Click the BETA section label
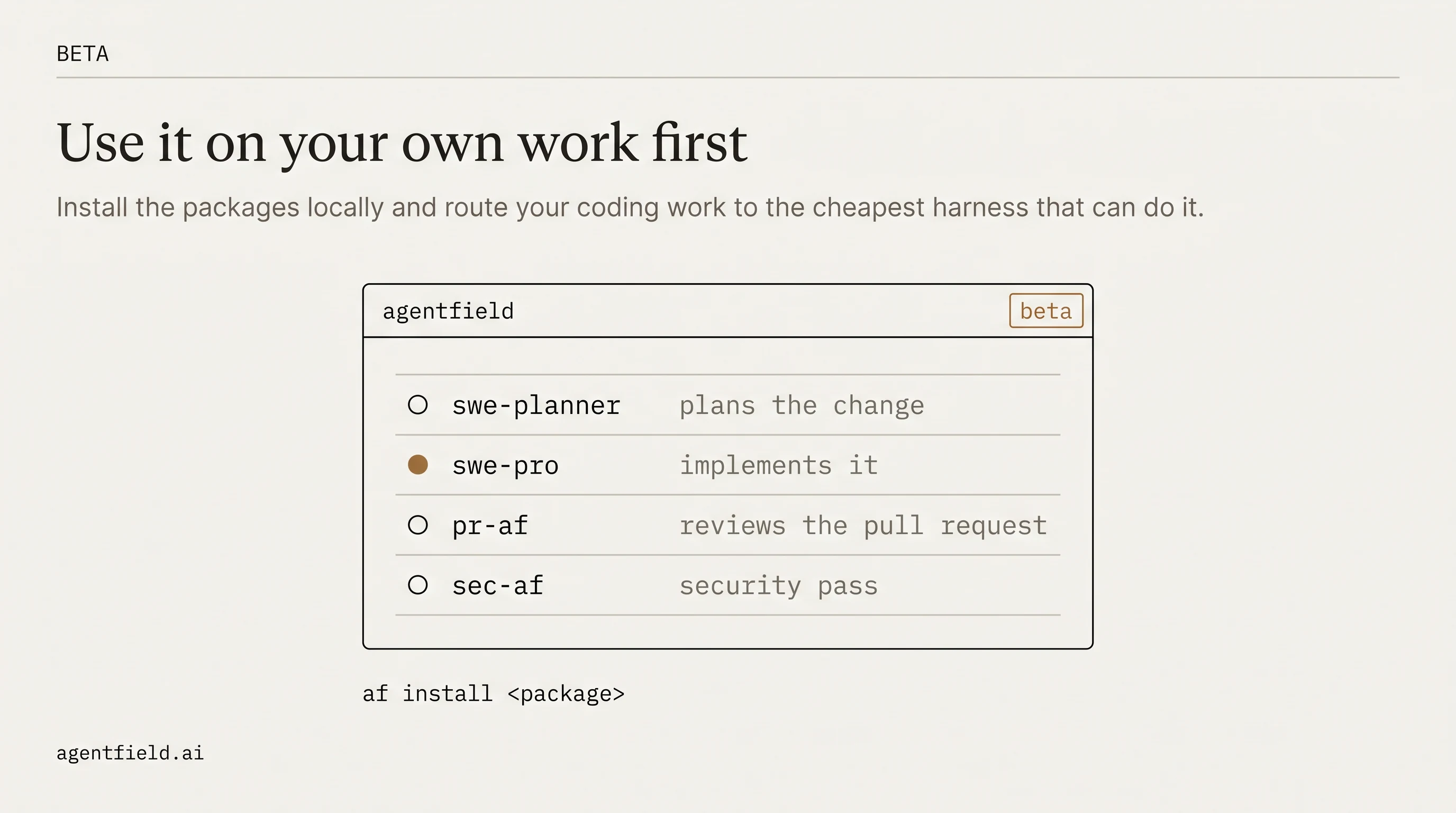This screenshot has width=1456, height=813. pyautogui.click(x=83, y=53)
